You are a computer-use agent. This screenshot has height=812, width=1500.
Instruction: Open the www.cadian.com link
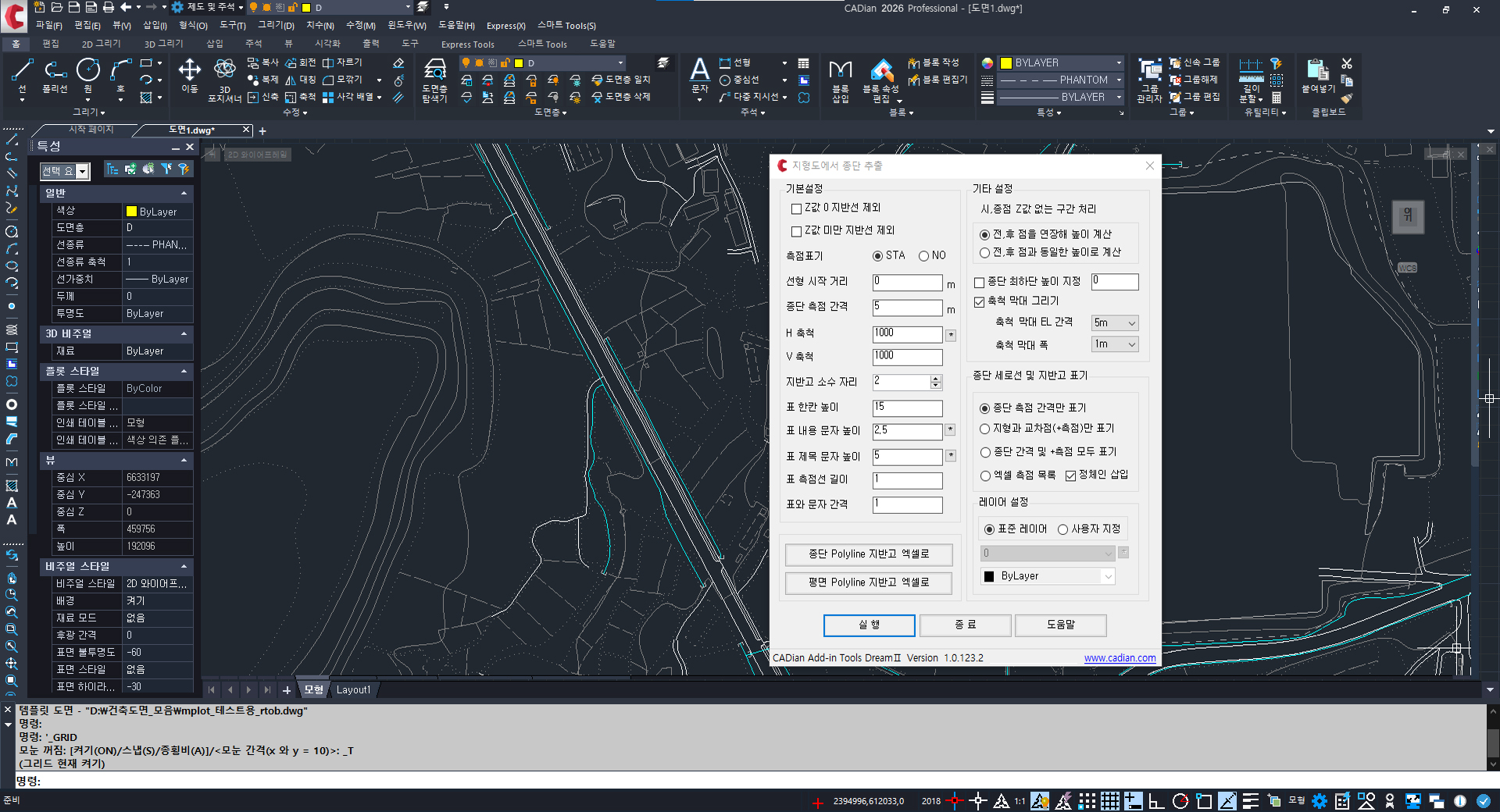point(1120,658)
